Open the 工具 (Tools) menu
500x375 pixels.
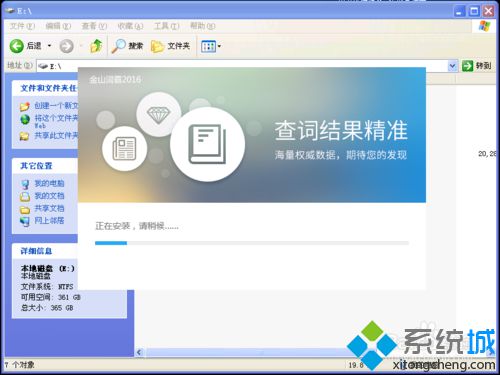click(x=166, y=26)
